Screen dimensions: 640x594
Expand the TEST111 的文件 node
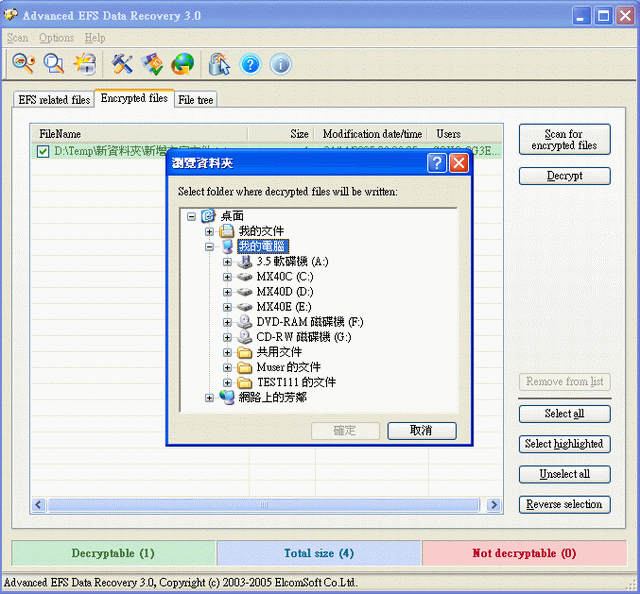pos(227,383)
